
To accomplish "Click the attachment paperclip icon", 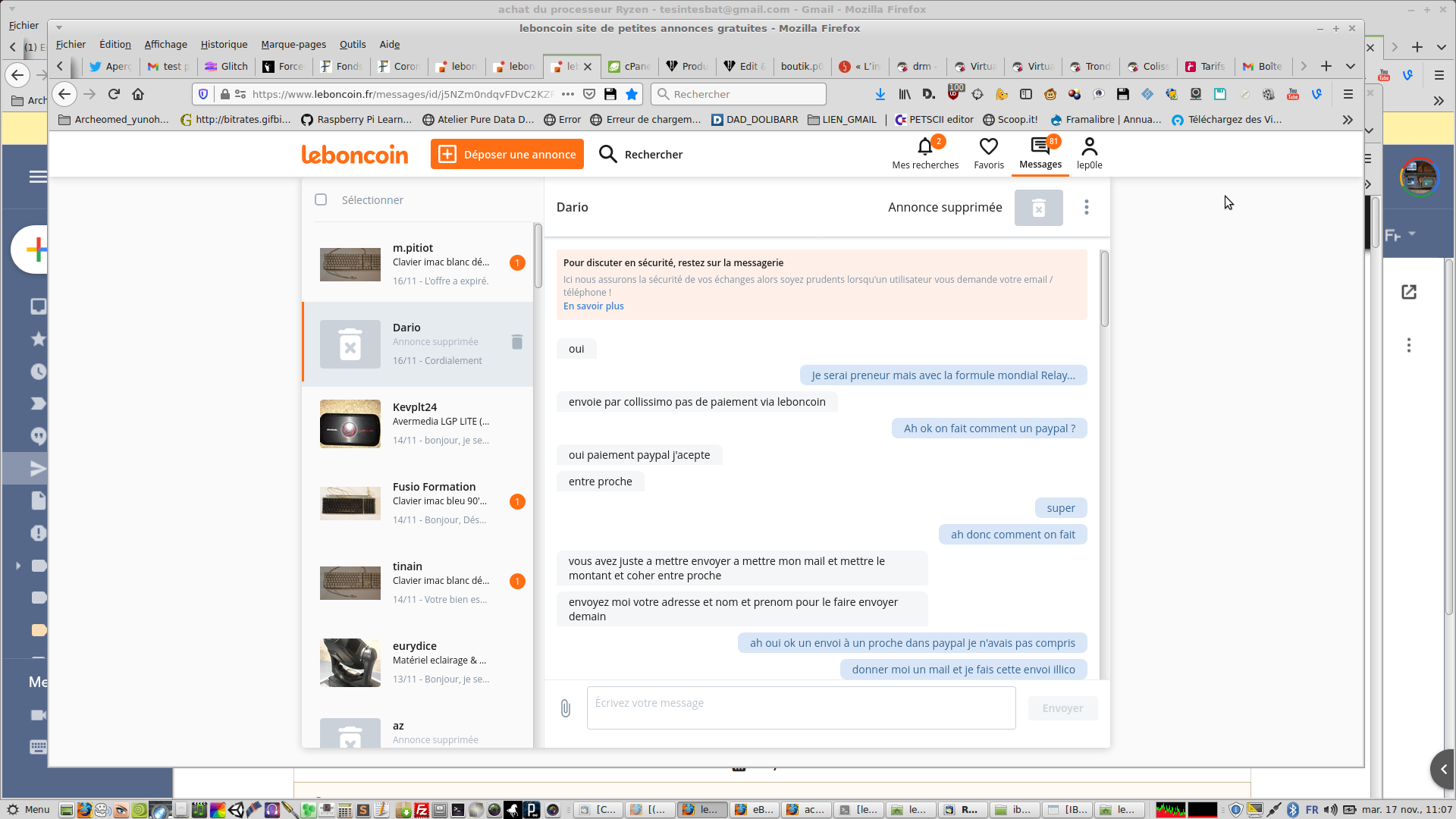I will [566, 708].
